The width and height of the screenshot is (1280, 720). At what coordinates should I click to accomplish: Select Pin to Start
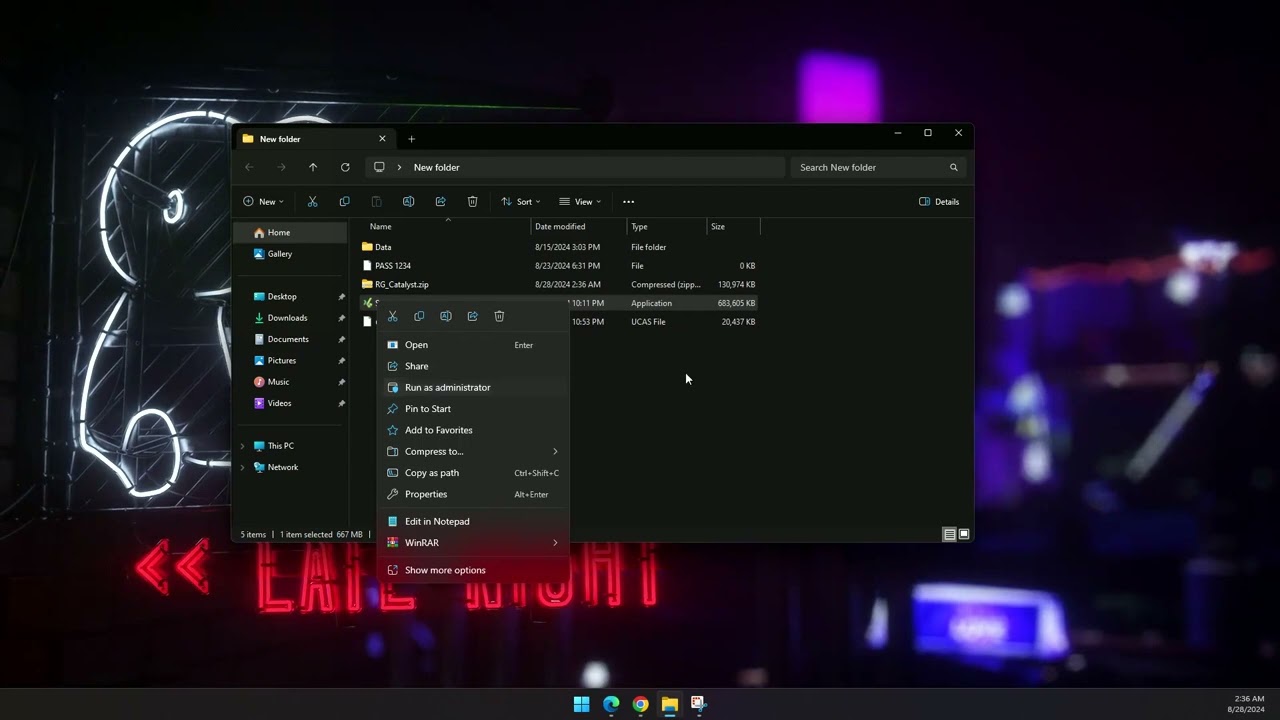[473, 408]
